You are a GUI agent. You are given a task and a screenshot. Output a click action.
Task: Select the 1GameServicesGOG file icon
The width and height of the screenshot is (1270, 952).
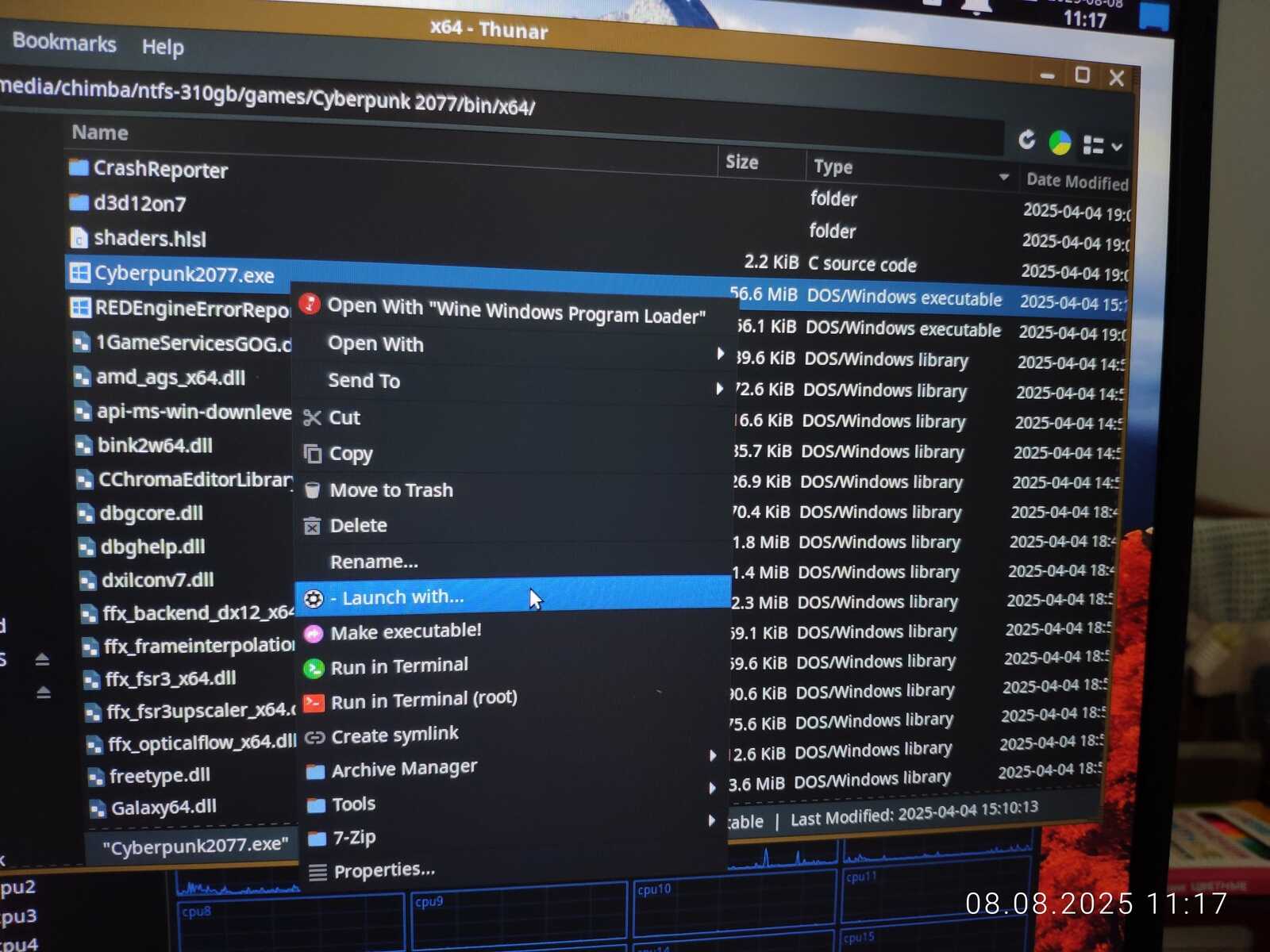(82, 342)
